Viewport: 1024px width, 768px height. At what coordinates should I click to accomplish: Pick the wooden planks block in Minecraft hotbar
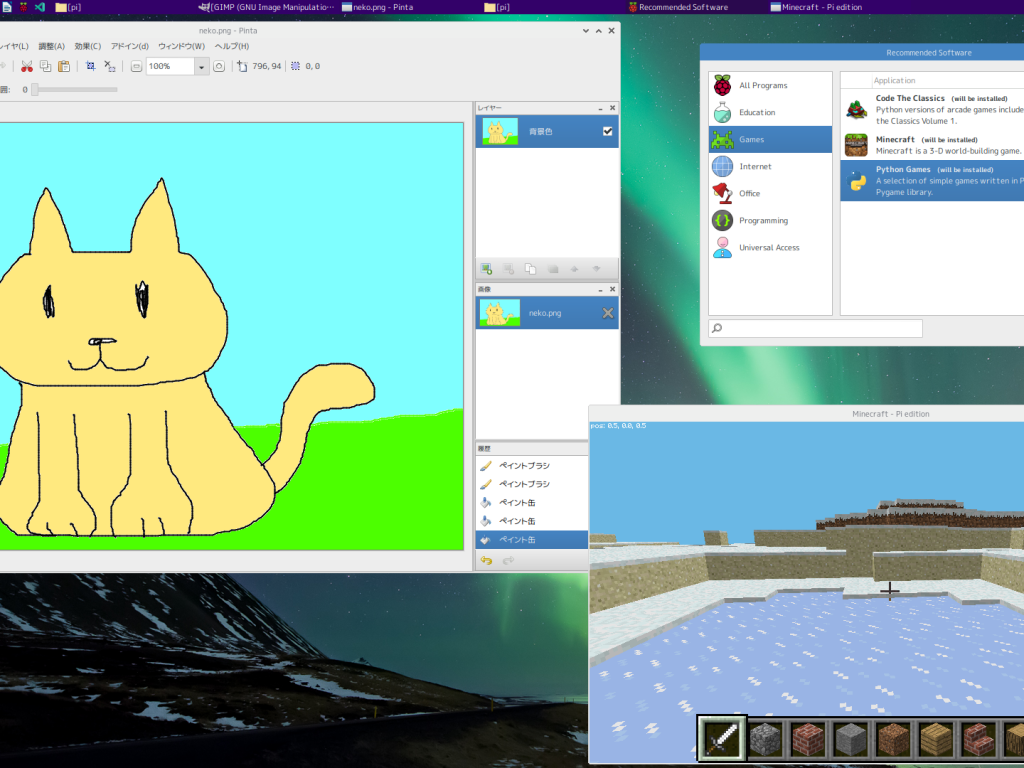[936, 739]
